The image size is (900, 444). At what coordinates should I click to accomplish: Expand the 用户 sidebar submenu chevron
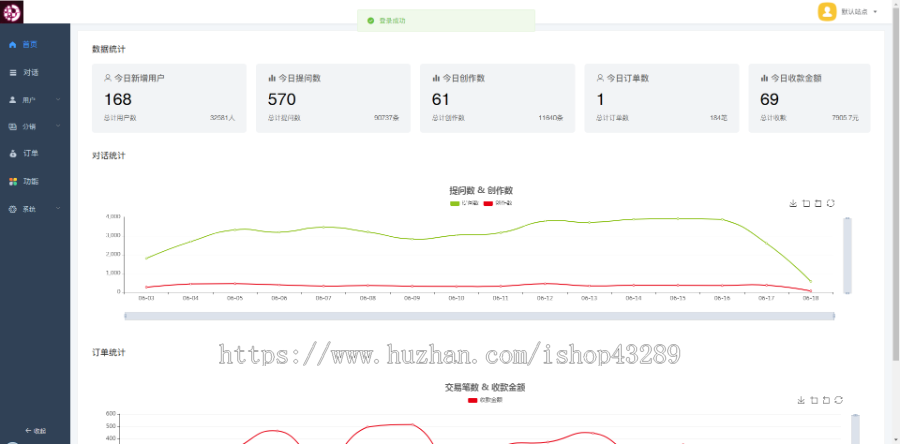click(58, 99)
